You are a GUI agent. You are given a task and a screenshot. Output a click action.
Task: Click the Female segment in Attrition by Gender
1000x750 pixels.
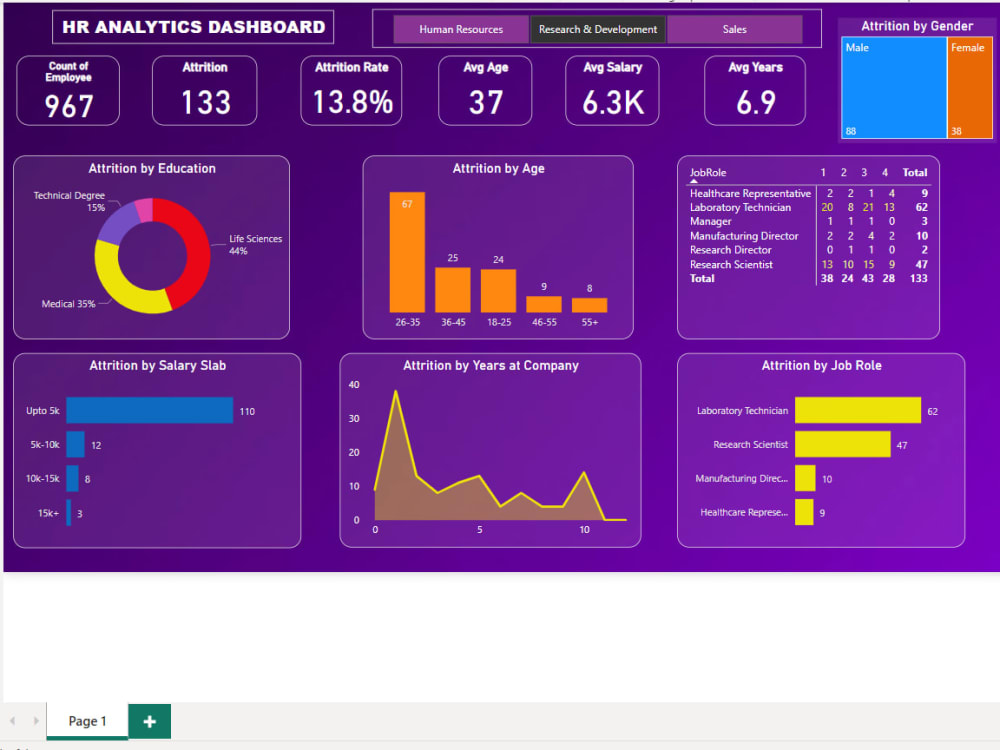[969, 88]
